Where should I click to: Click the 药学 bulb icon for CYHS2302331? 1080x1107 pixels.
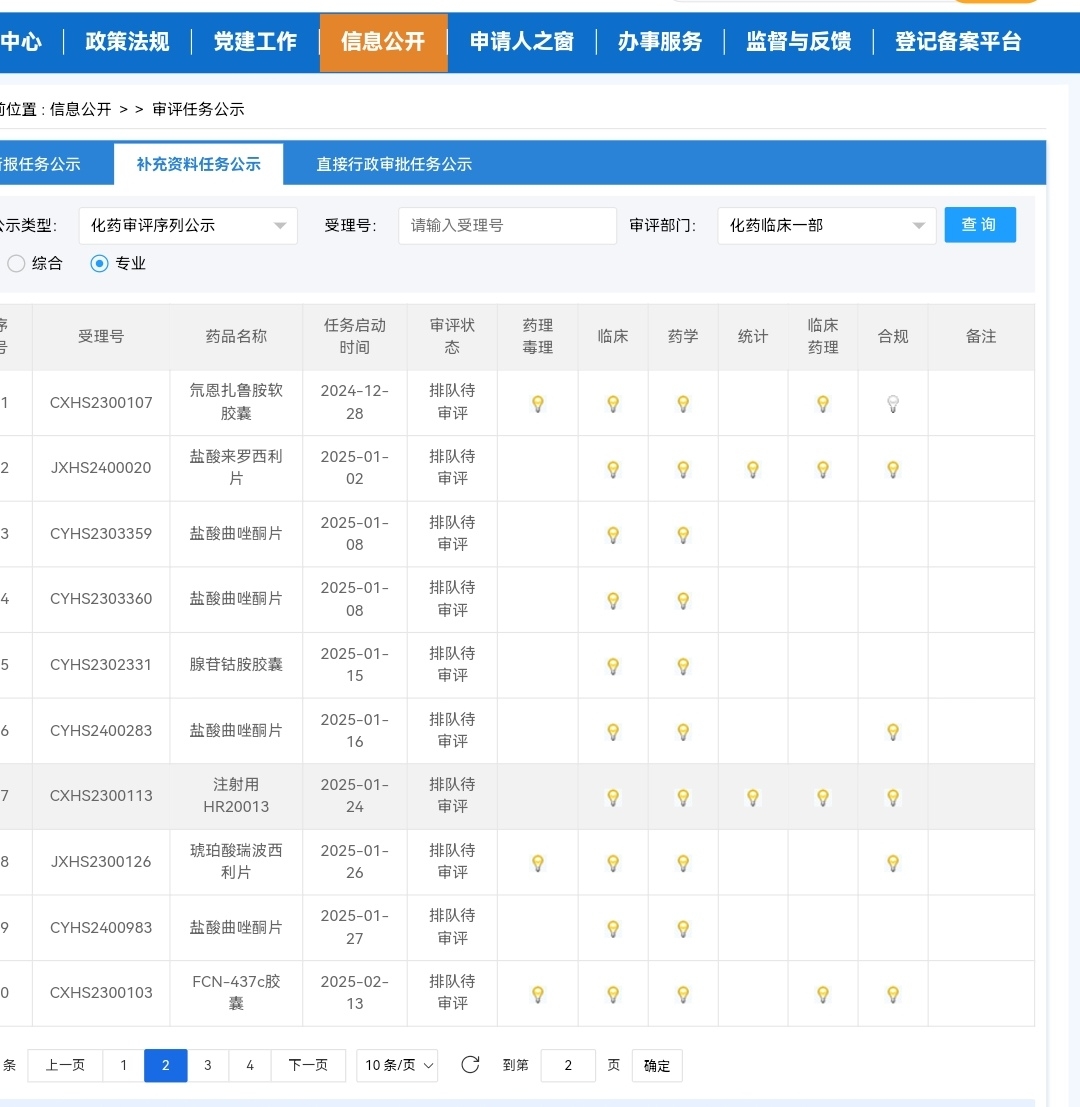pyautogui.click(x=683, y=666)
